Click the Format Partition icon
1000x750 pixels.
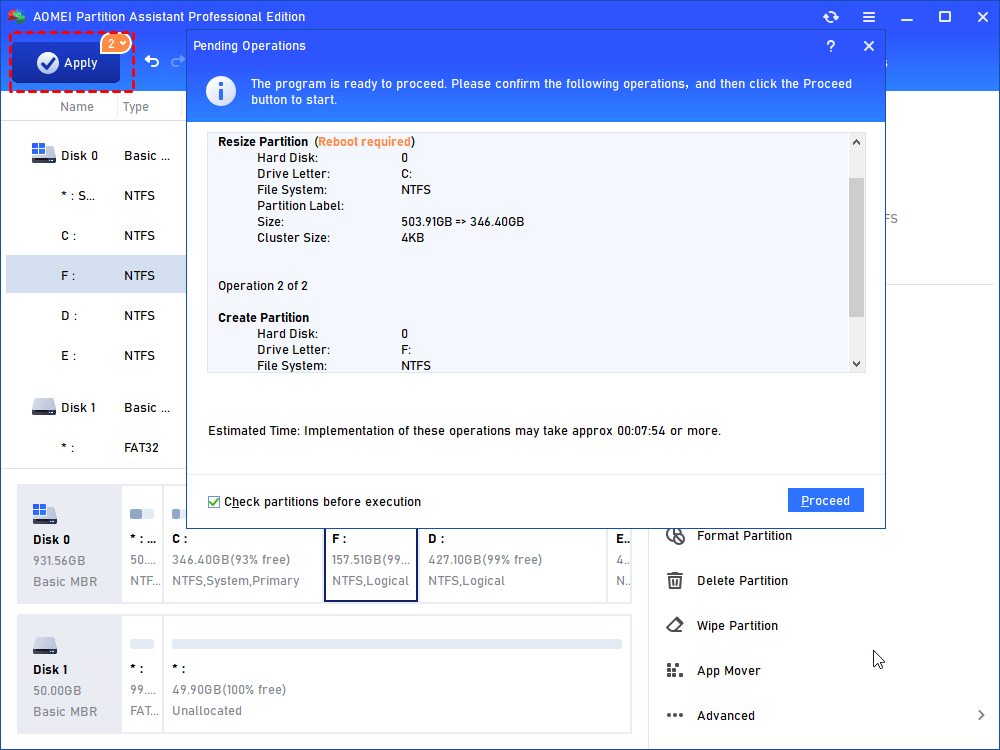(676, 536)
